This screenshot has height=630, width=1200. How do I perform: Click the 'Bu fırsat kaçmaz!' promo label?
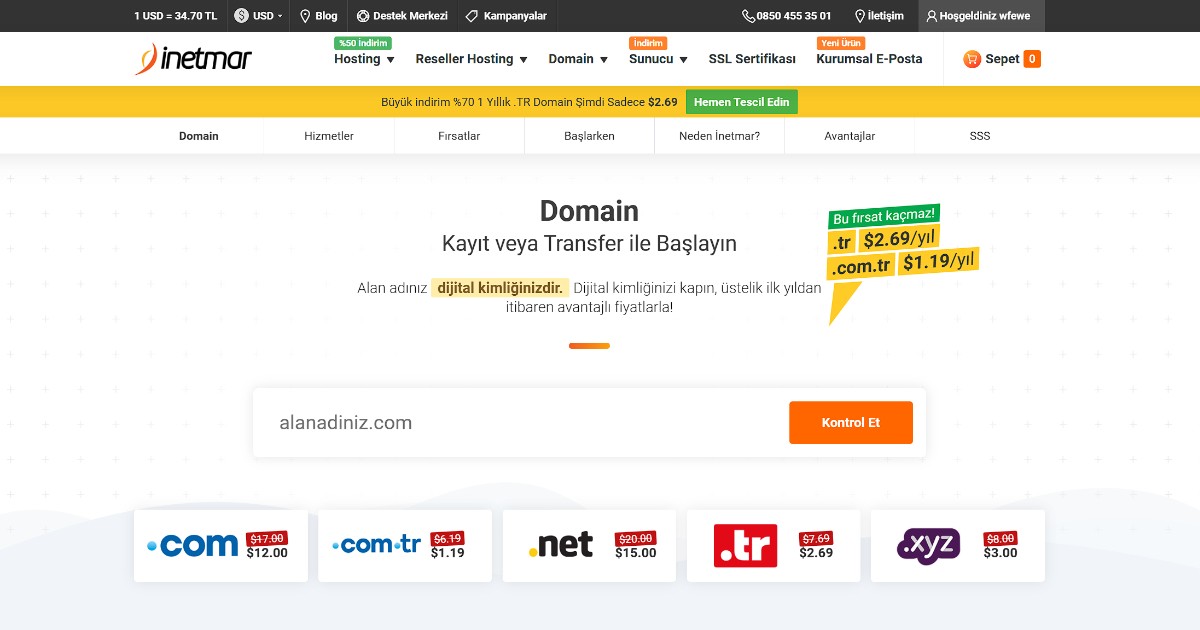(x=884, y=215)
